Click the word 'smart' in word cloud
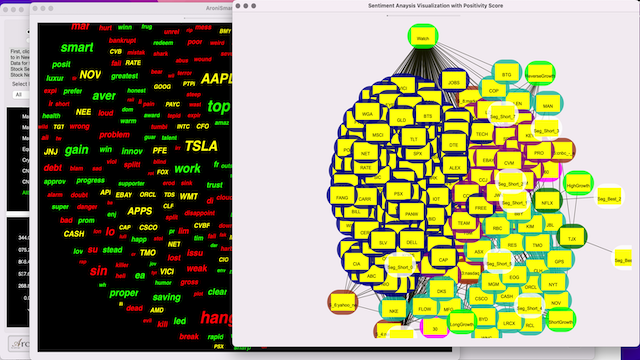Screen dimensions: 640x360 point(77,47)
